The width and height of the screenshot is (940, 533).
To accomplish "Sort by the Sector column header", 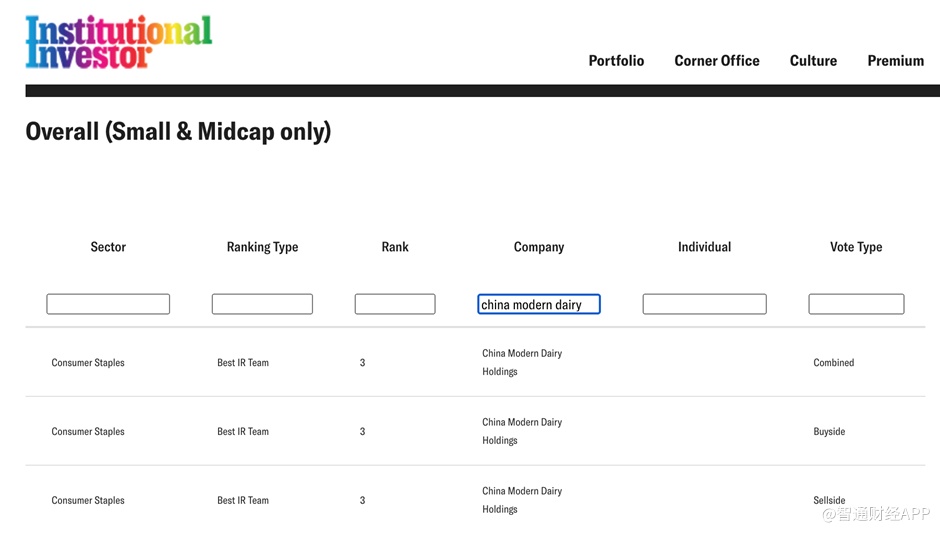I will tap(108, 247).
